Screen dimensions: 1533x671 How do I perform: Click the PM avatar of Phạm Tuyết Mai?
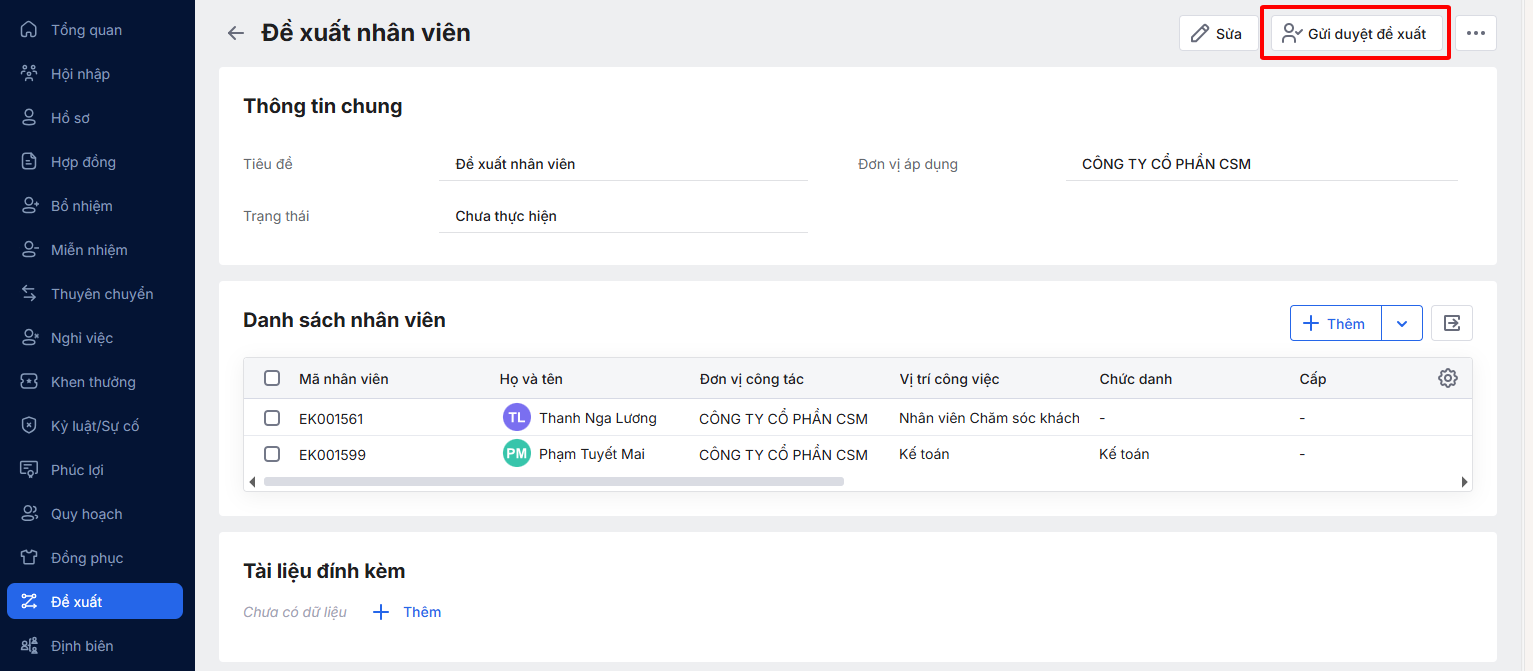click(x=516, y=454)
